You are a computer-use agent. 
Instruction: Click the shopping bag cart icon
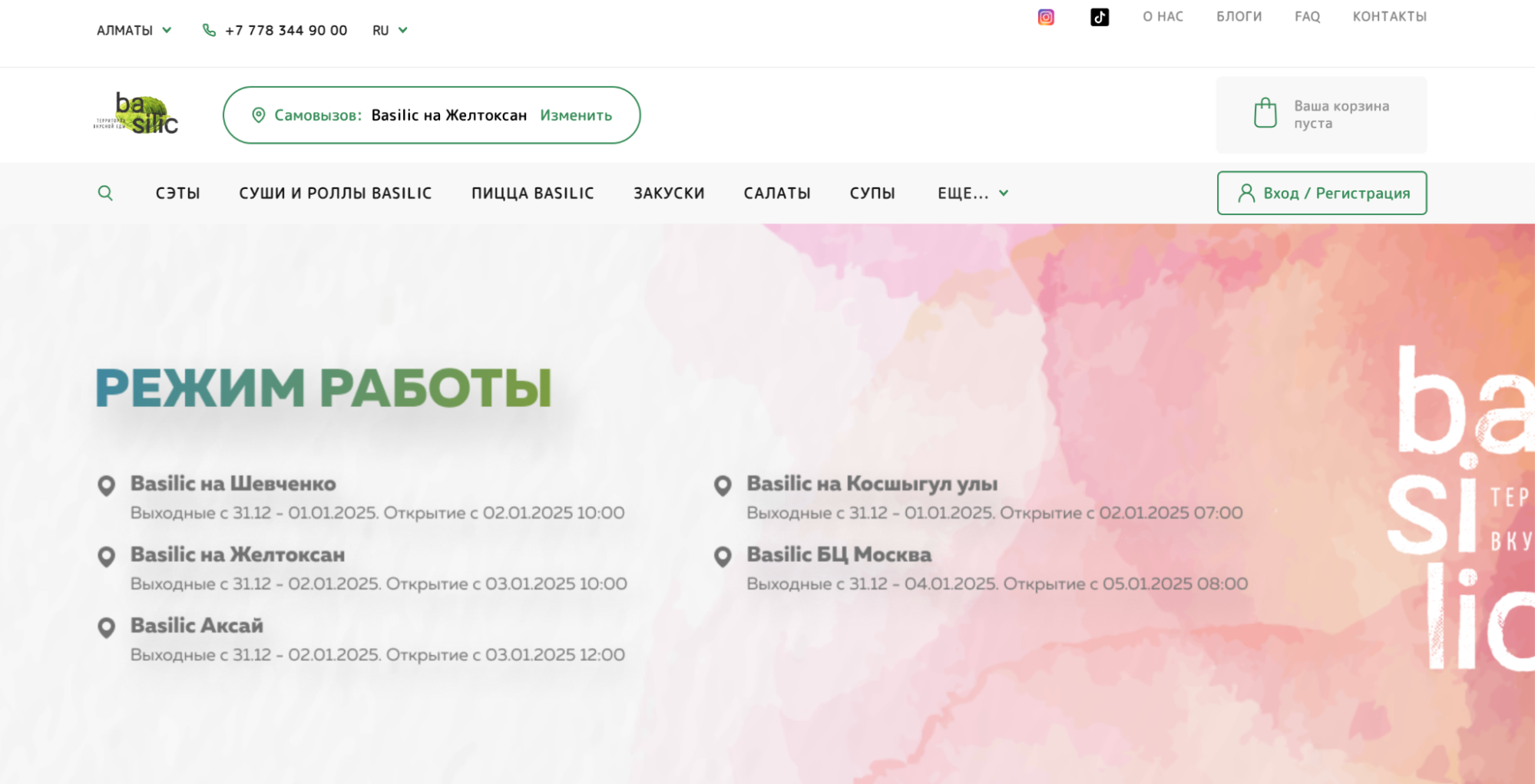tap(1265, 113)
